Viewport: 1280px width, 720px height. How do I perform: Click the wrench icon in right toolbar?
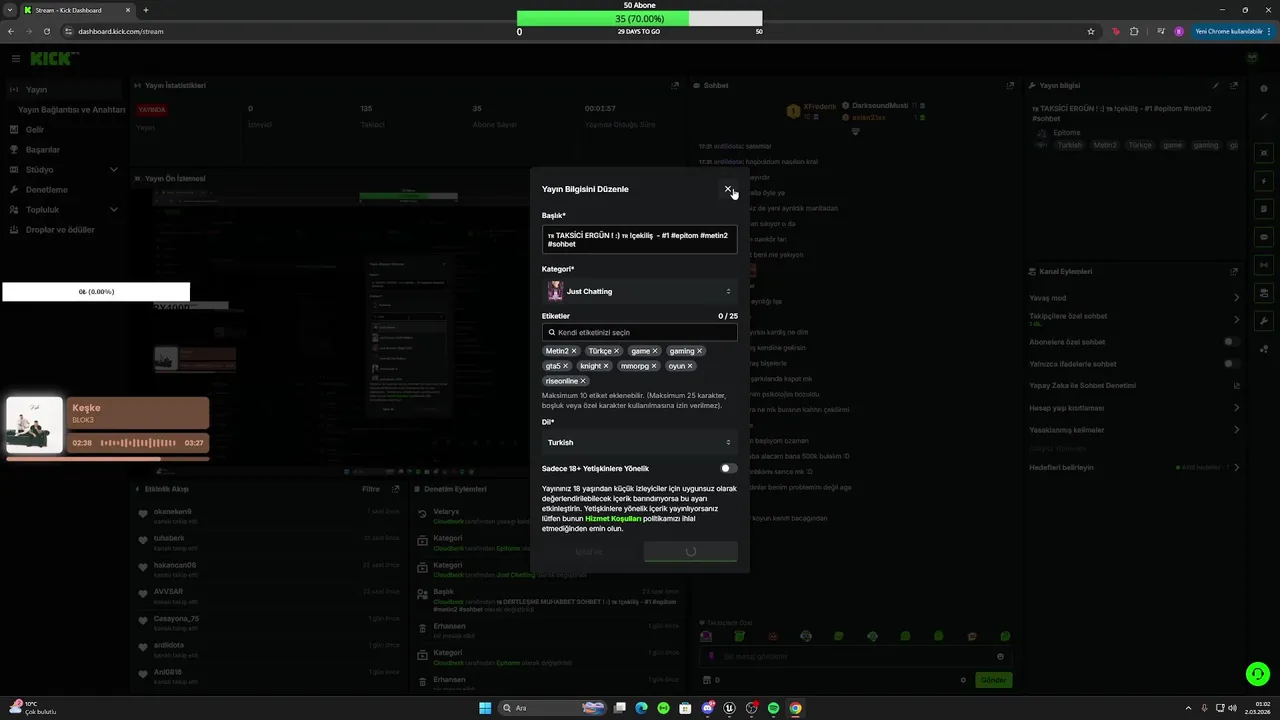[1265, 321]
